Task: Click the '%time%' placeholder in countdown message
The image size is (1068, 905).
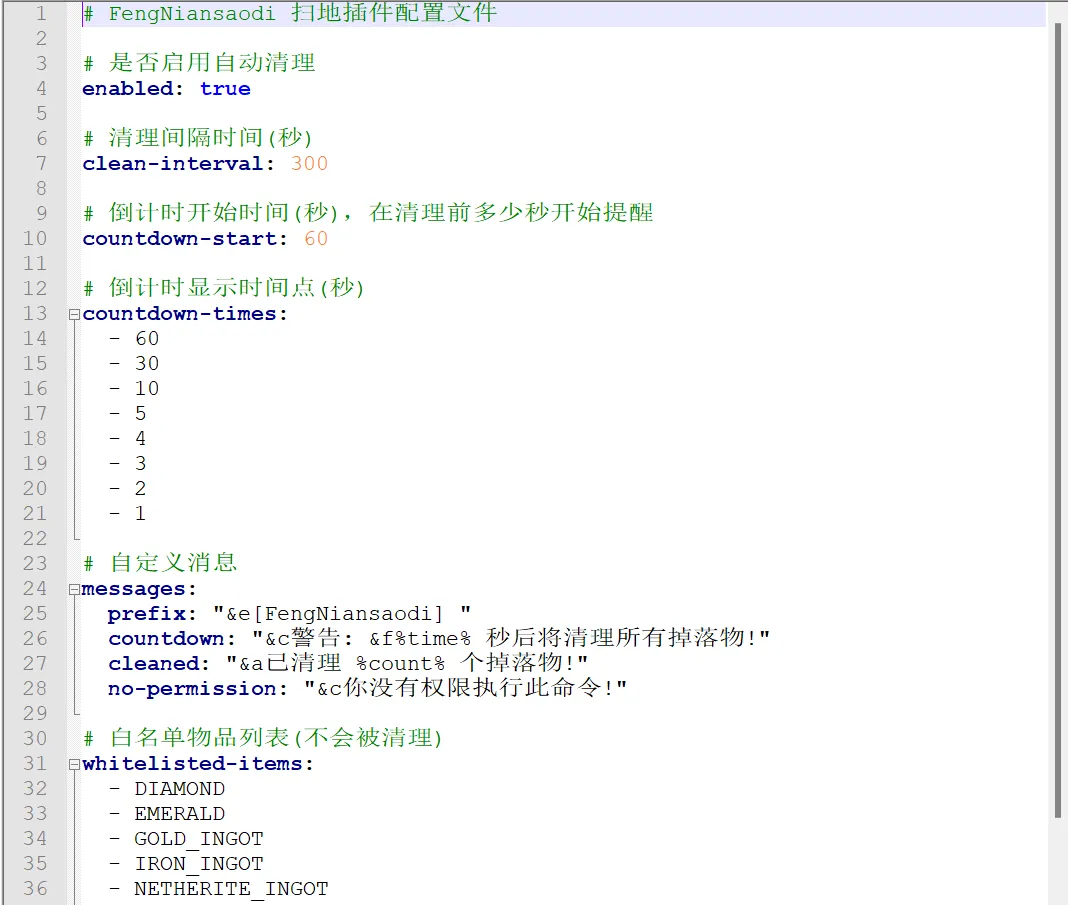Action: [x=433, y=639]
